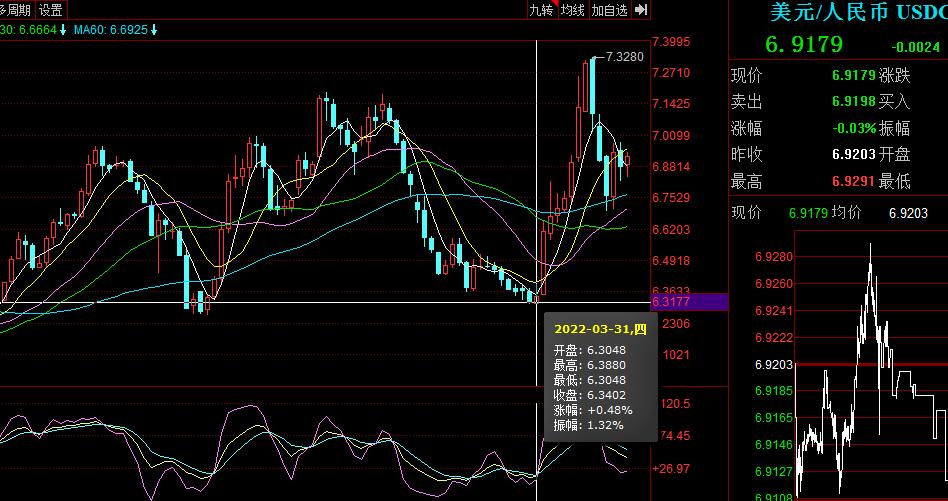Click the 6.9241 intraday axis label

coord(773,311)
